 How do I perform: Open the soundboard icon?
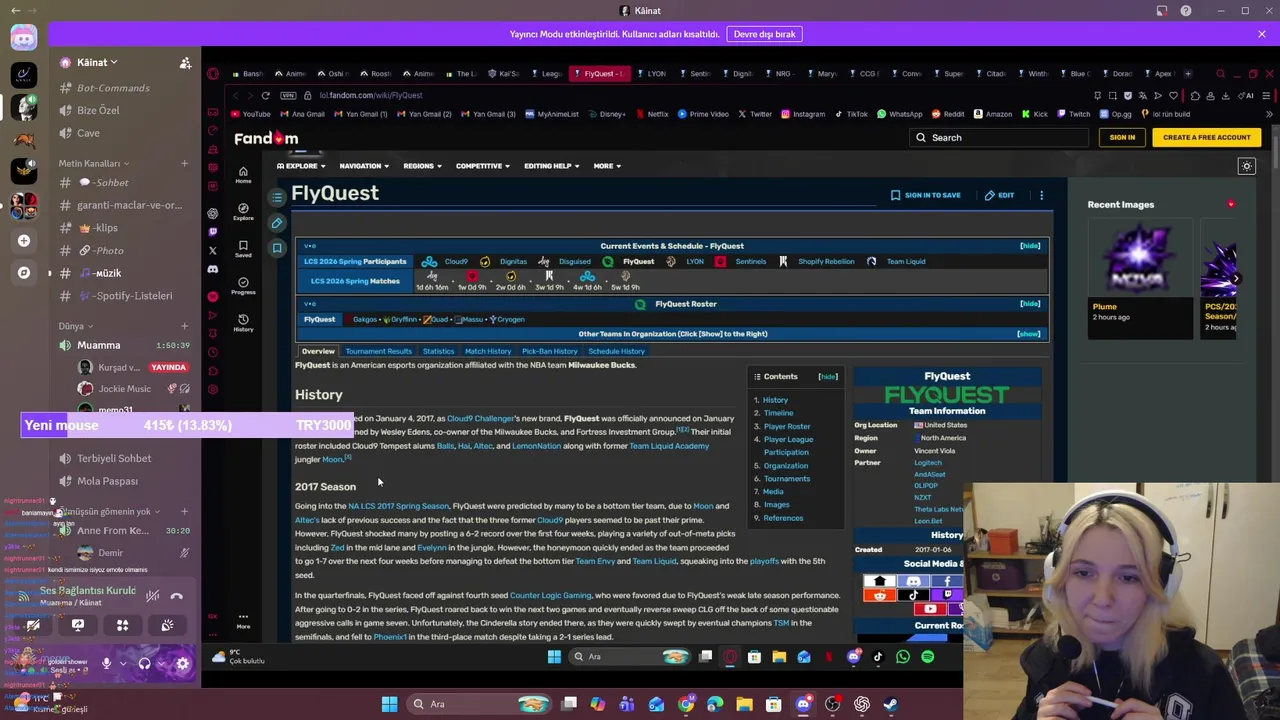click(167, 625)
